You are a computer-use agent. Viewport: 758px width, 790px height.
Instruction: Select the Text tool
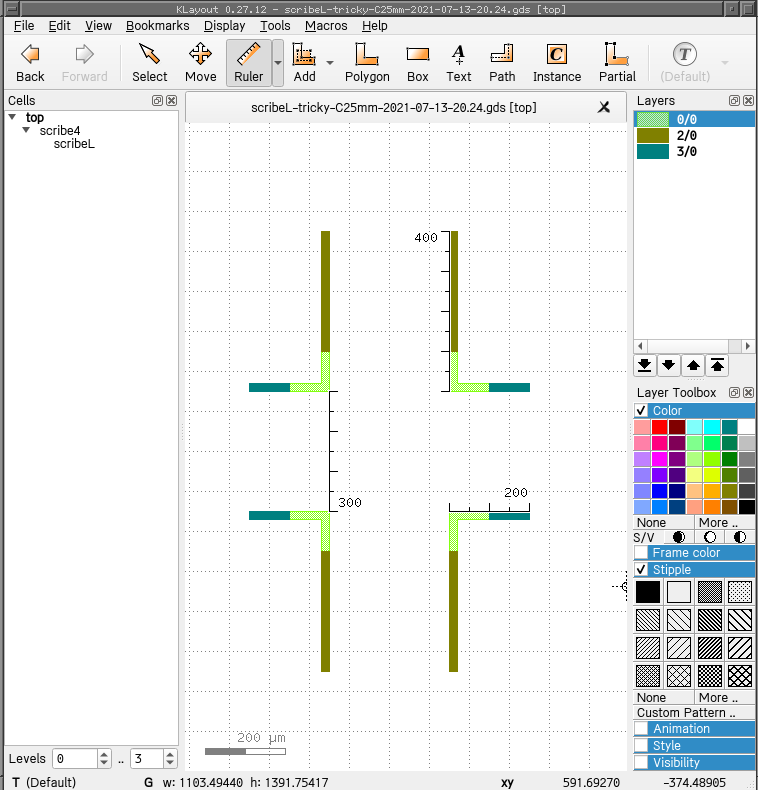tap(459, 63)
